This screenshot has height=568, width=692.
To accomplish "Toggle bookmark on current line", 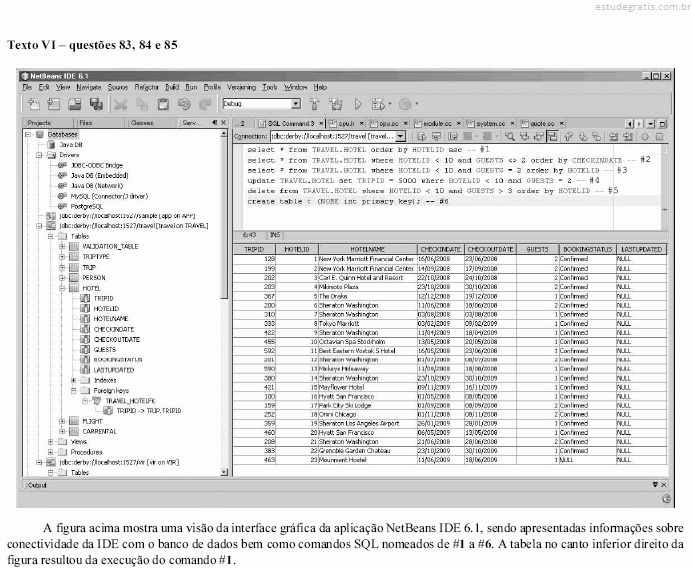I will pos(596,137).
